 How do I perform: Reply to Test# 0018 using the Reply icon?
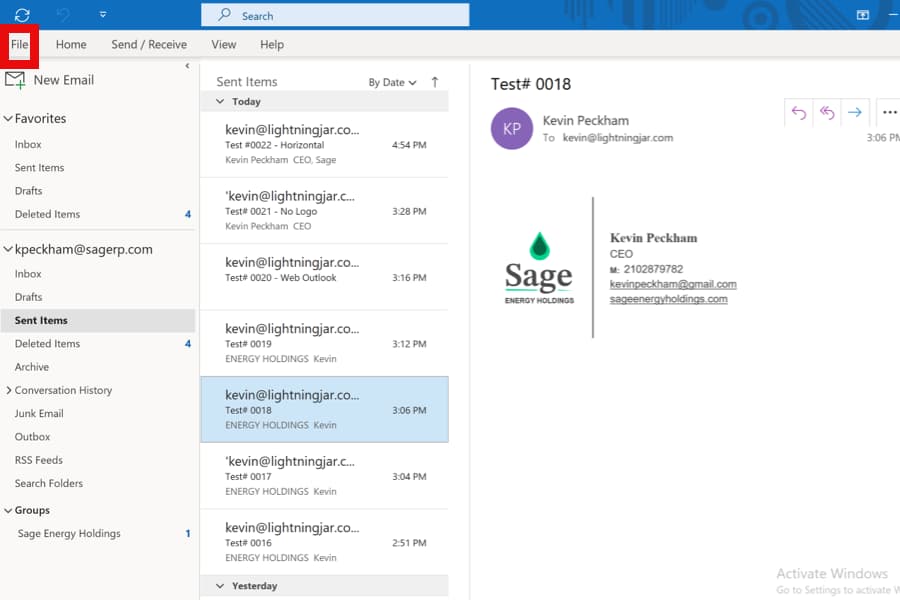pos(797,114)
